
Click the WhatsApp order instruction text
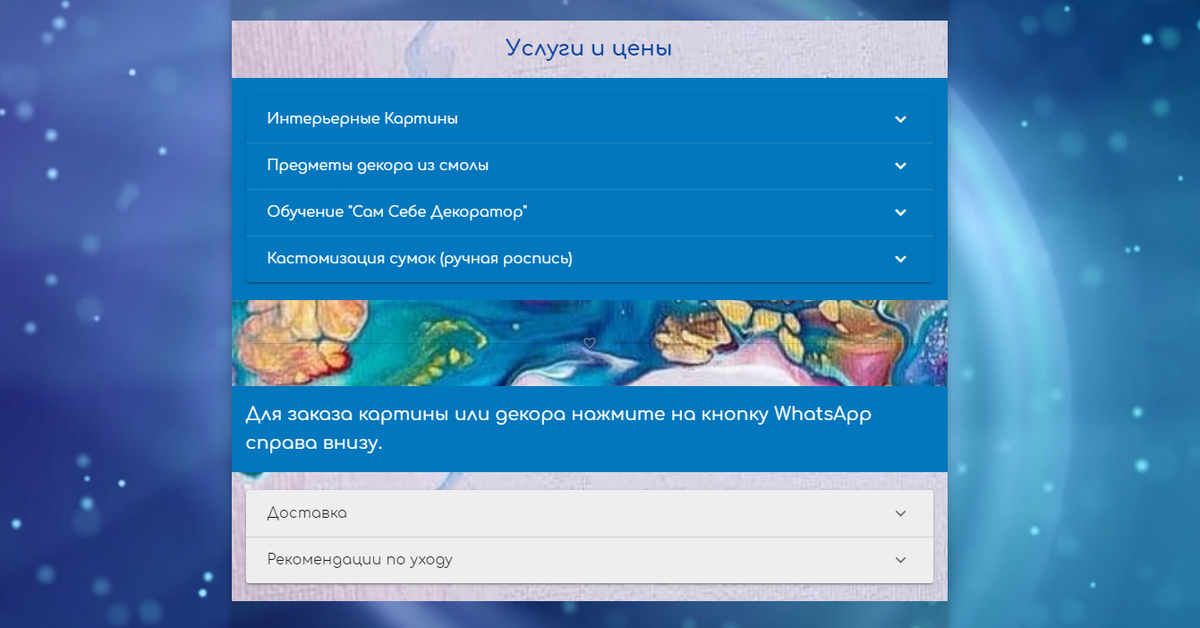[x=558, y=429]
